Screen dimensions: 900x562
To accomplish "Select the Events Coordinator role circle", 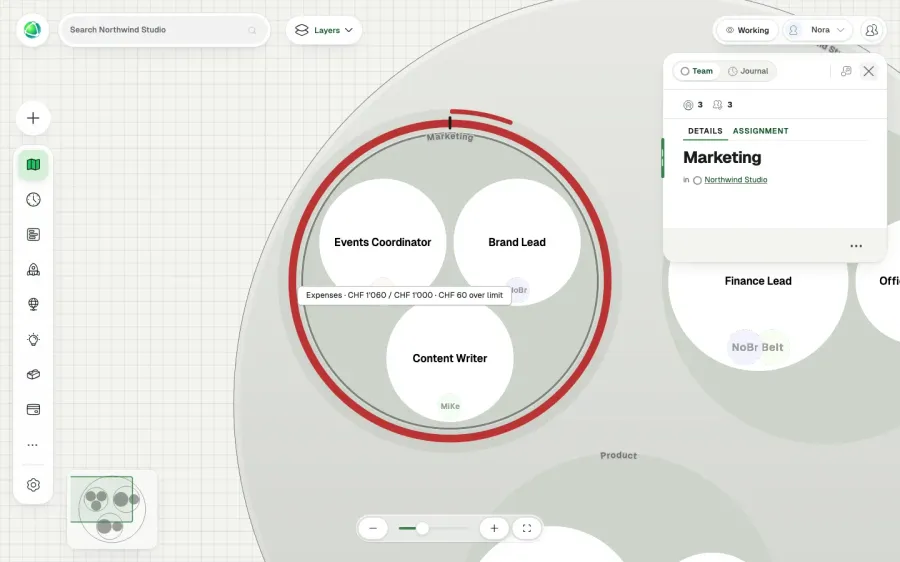I will pos(382,241).
